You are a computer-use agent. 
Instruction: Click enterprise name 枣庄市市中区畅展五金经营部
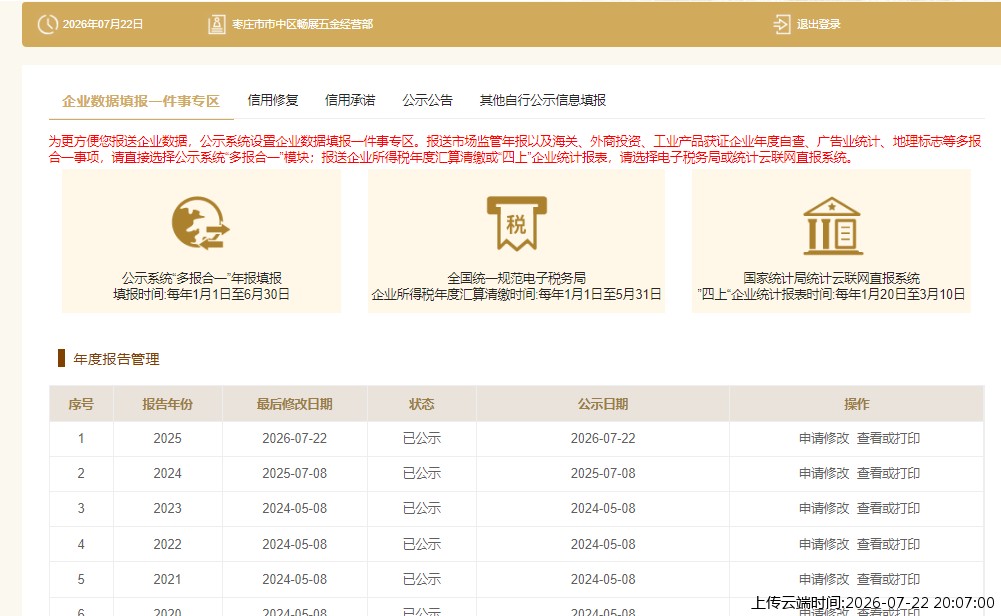(302, 24)
